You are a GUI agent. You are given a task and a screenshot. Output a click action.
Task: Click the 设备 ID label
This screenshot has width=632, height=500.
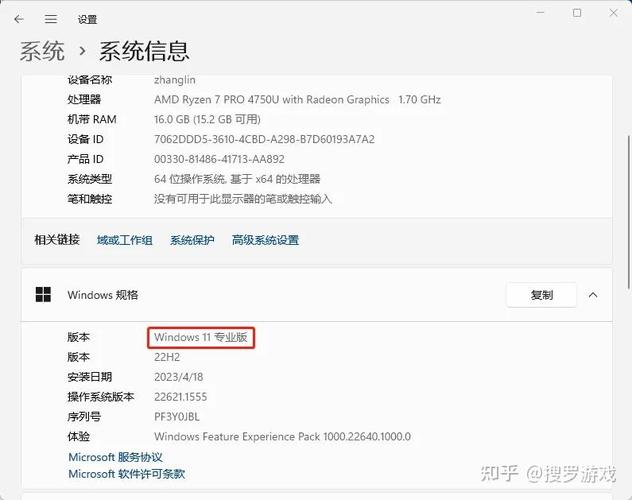tap(85, 139)
